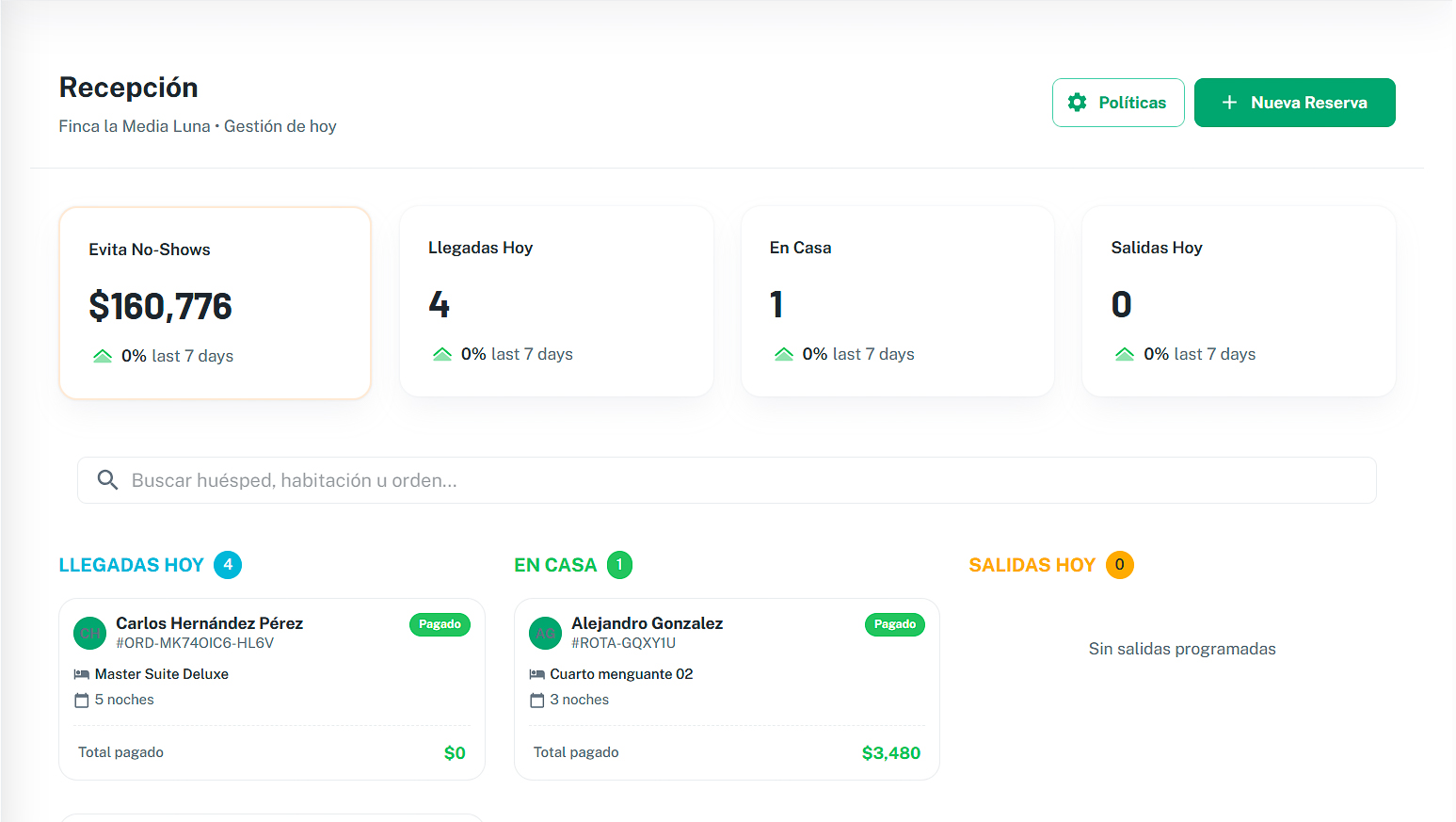
Task: Click the AG avatar for Alejandro Gonzalez
Action: tap(545, 633)
